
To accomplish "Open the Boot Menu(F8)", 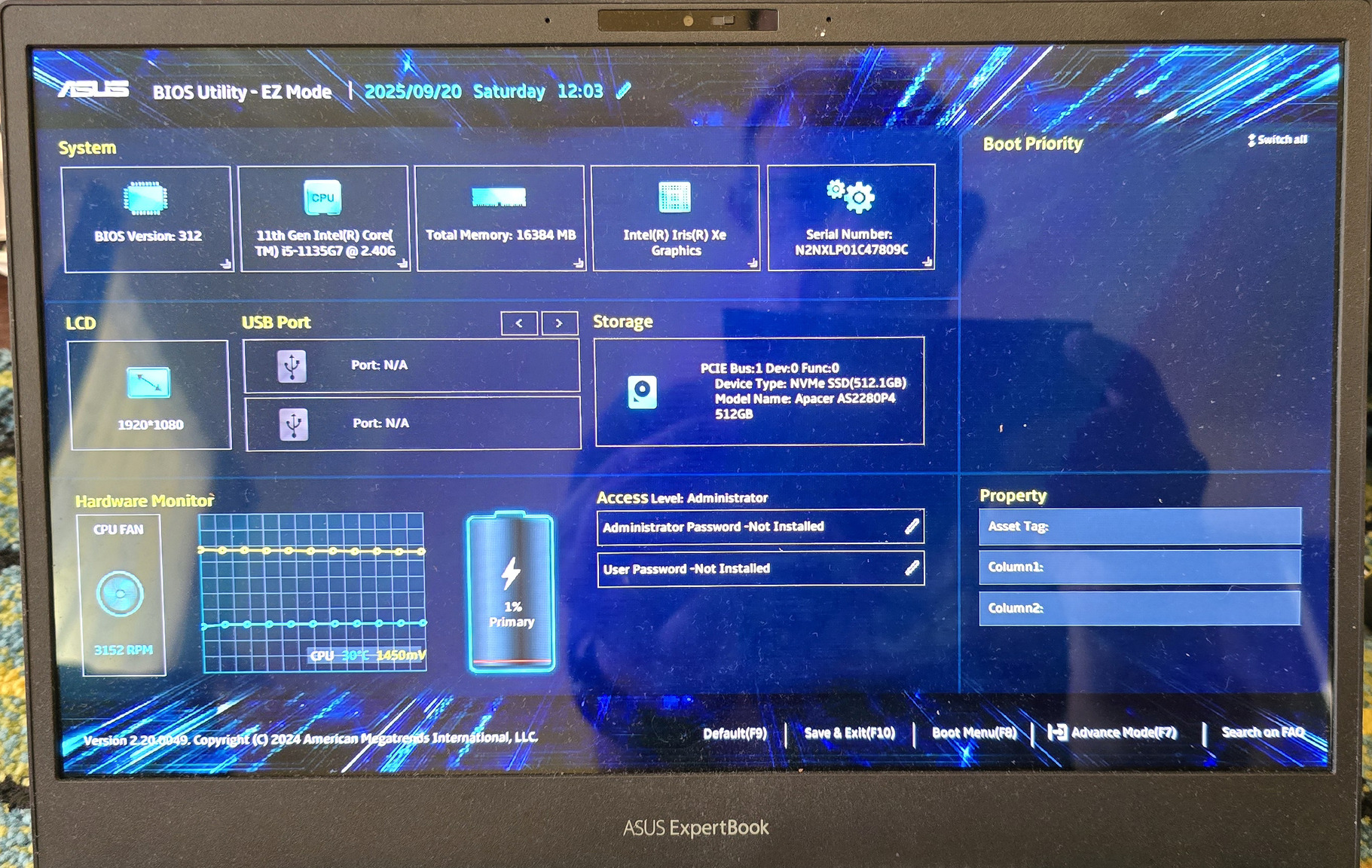I will pyautogui.click(x=973, y=732).
